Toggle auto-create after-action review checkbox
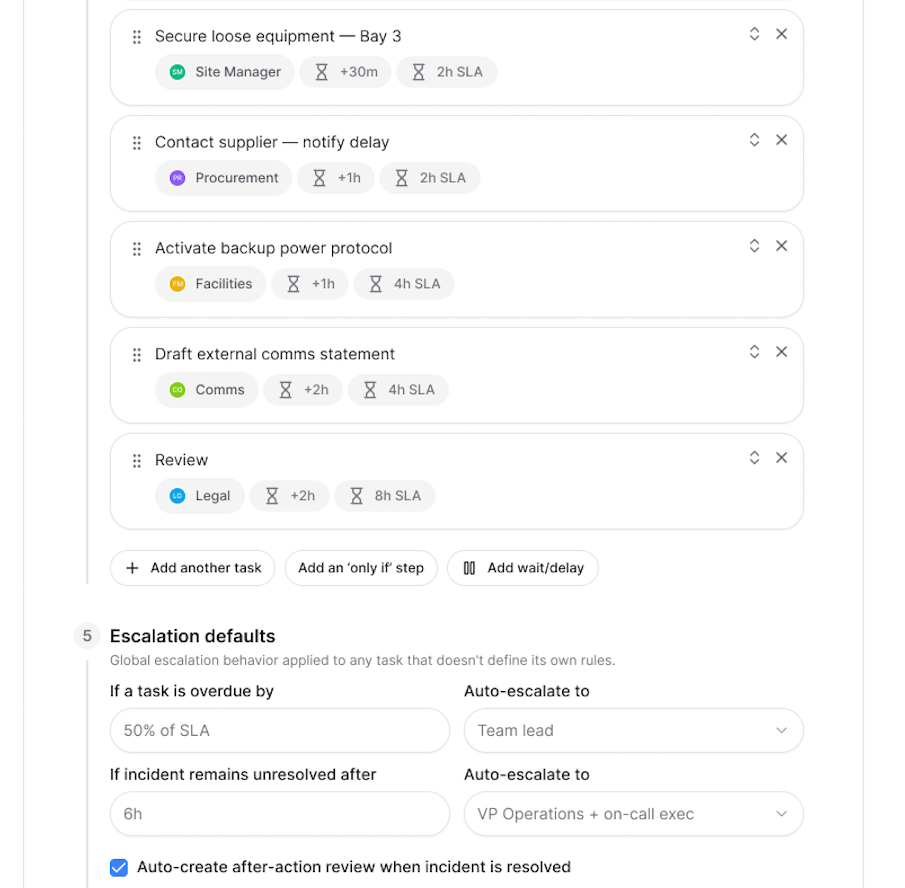Image resolution: width=905 pixels, height=888 pixels. point(119,867)
